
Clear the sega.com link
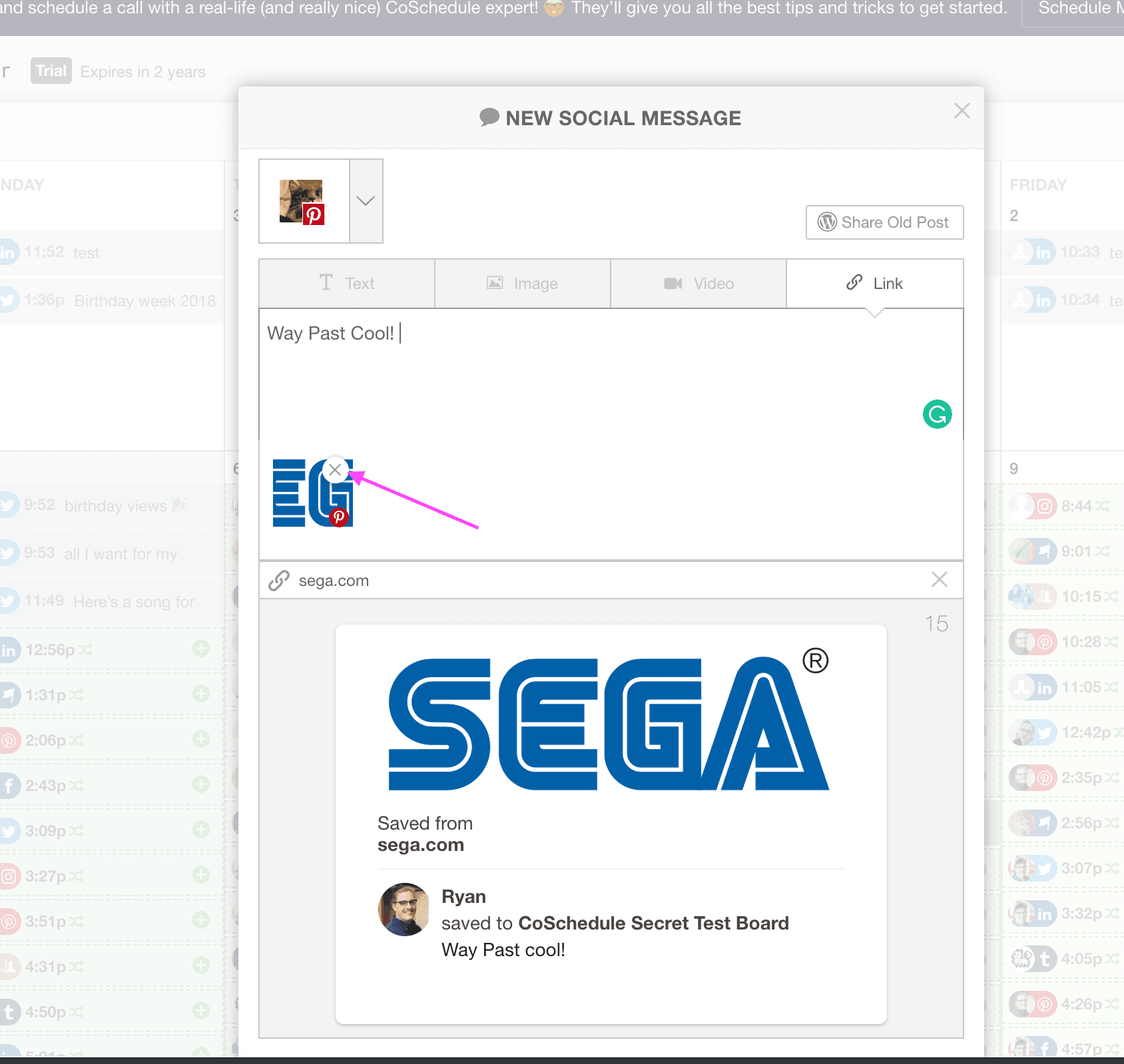[939, 580]
